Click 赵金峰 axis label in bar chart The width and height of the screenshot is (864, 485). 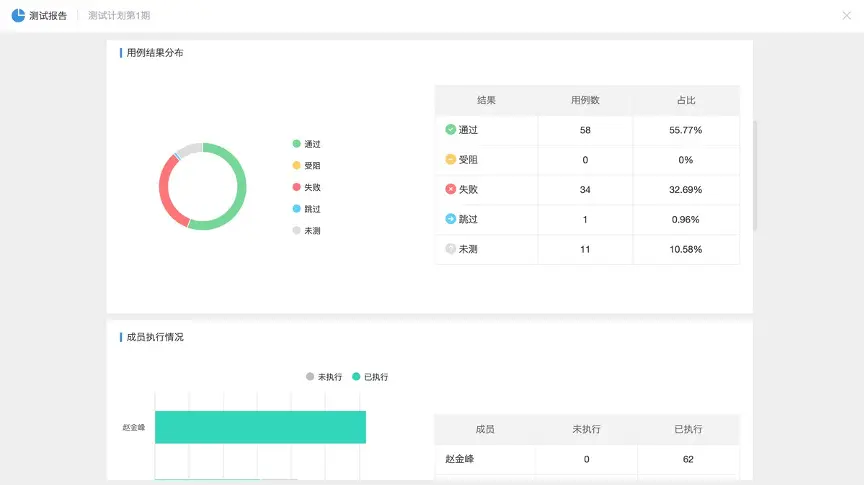134,427
